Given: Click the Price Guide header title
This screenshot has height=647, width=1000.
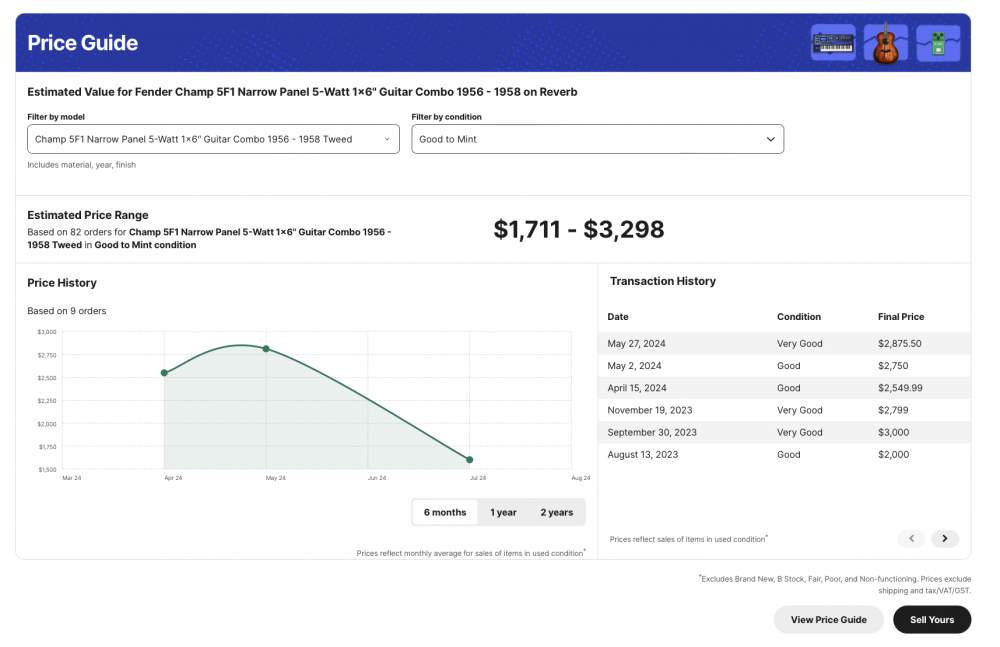Looking at the screenshot, I should pos(83,43).
